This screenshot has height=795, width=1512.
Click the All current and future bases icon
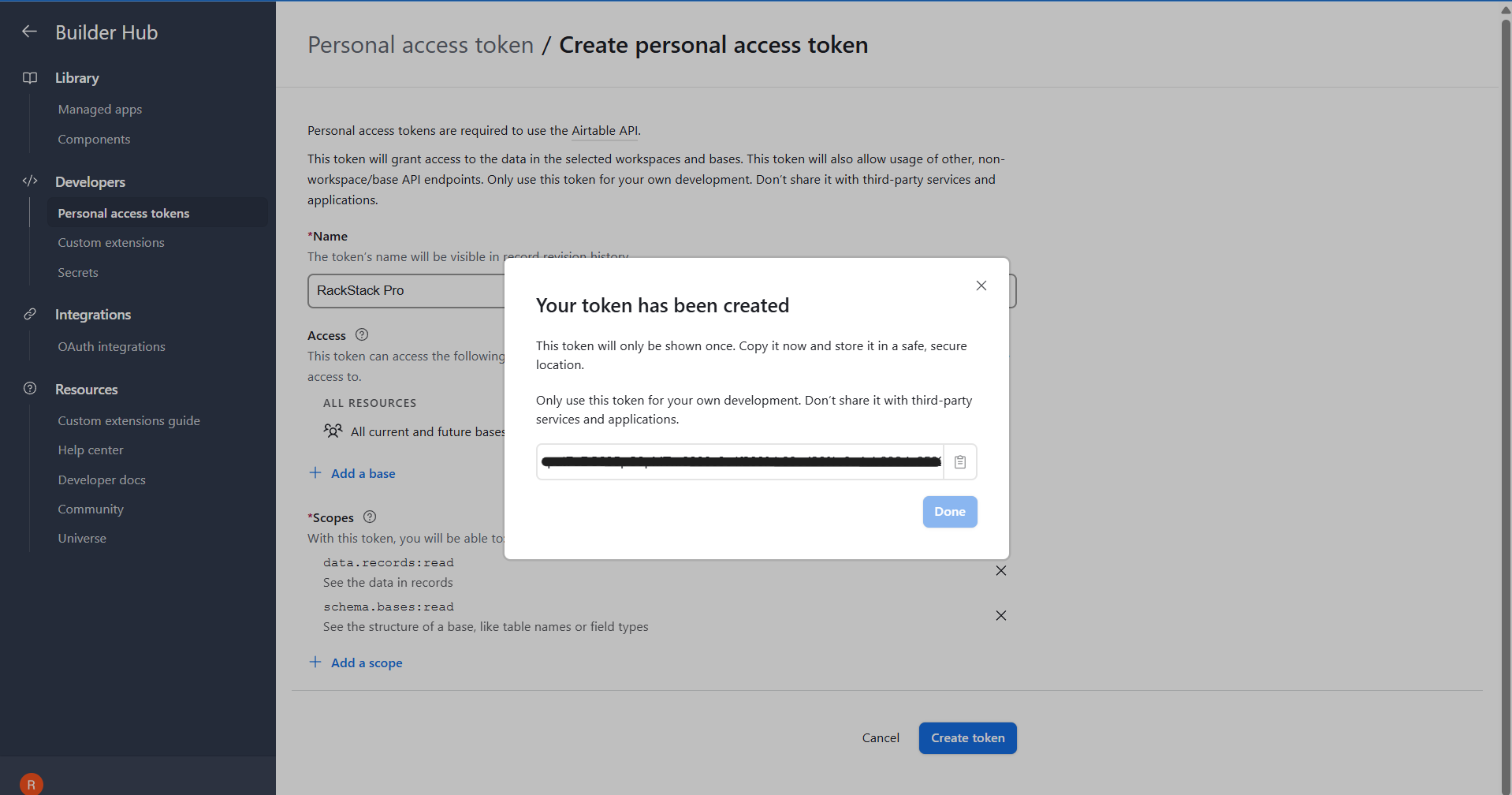point(333,431)
